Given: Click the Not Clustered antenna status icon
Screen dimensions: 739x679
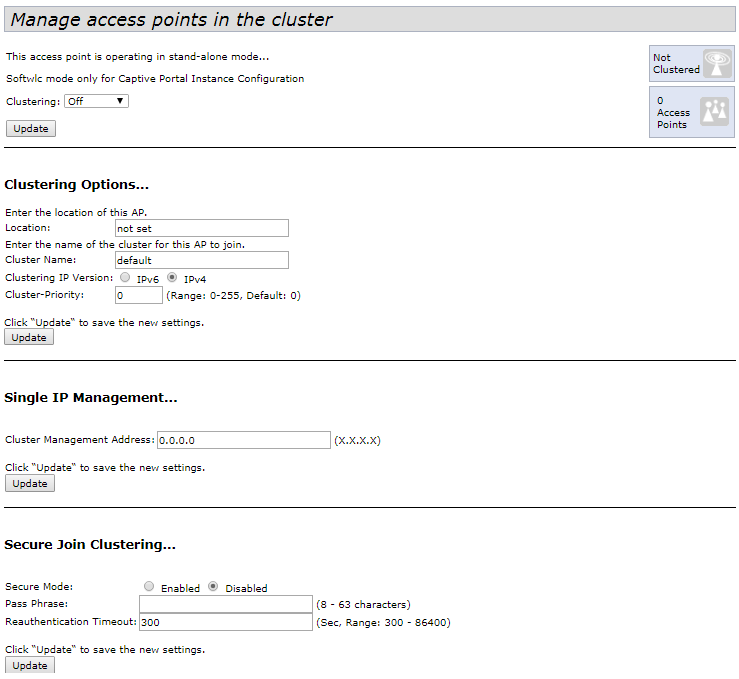Looking at the screenshot, I should click(x=717, y=64).
